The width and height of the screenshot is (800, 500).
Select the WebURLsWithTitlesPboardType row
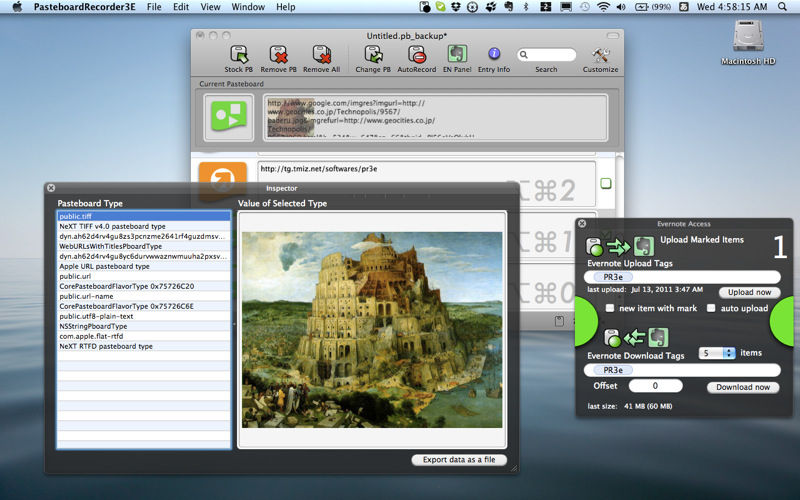point(144,246)
